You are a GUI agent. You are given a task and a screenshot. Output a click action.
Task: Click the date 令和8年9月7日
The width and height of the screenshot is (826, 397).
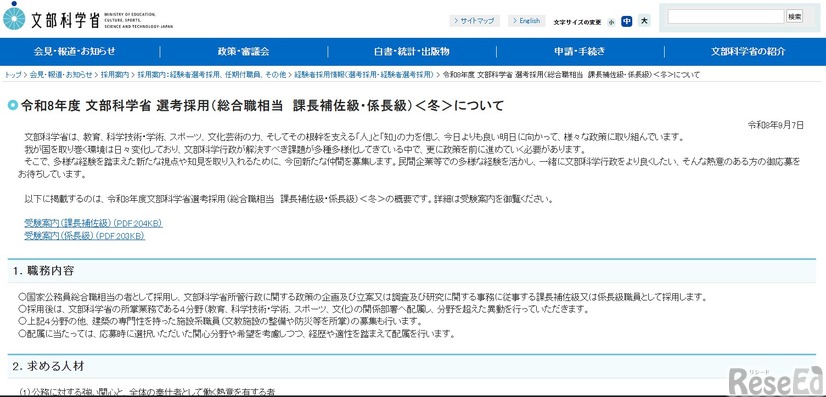tap(776, 125)
